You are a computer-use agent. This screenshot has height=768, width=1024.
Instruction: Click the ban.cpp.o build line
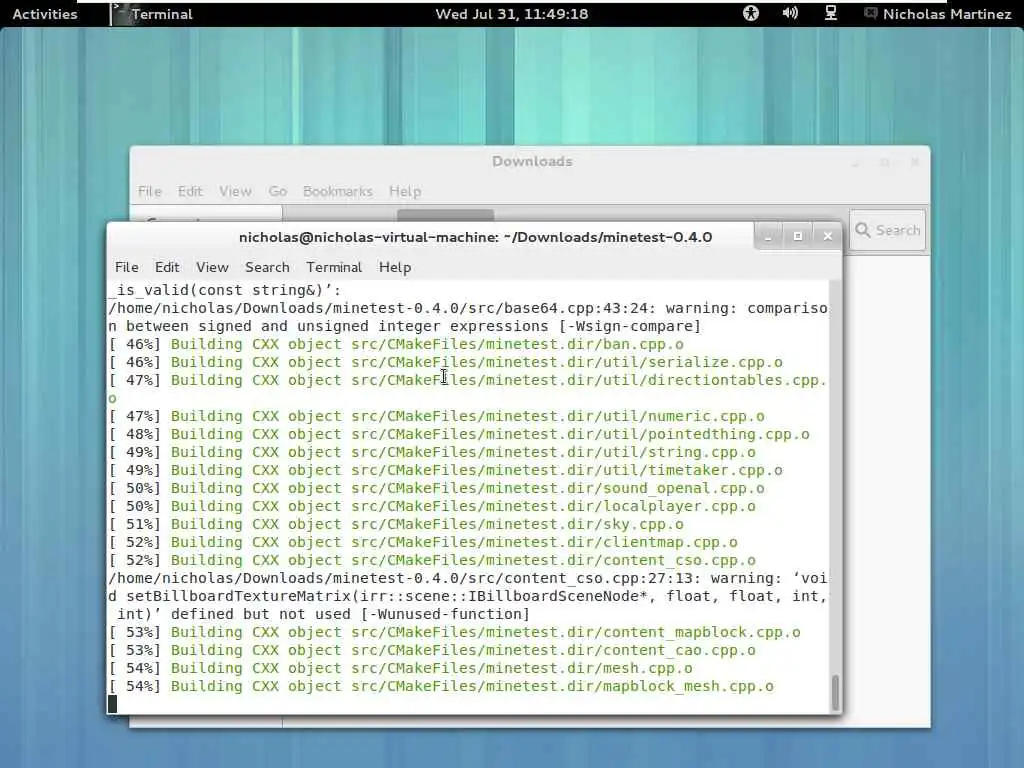point(396,344)
